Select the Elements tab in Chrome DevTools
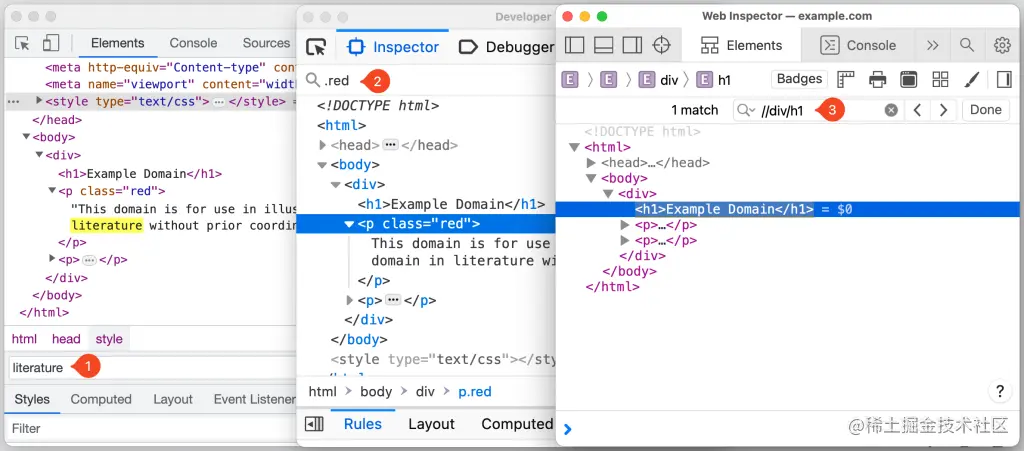 pos(118,43)
